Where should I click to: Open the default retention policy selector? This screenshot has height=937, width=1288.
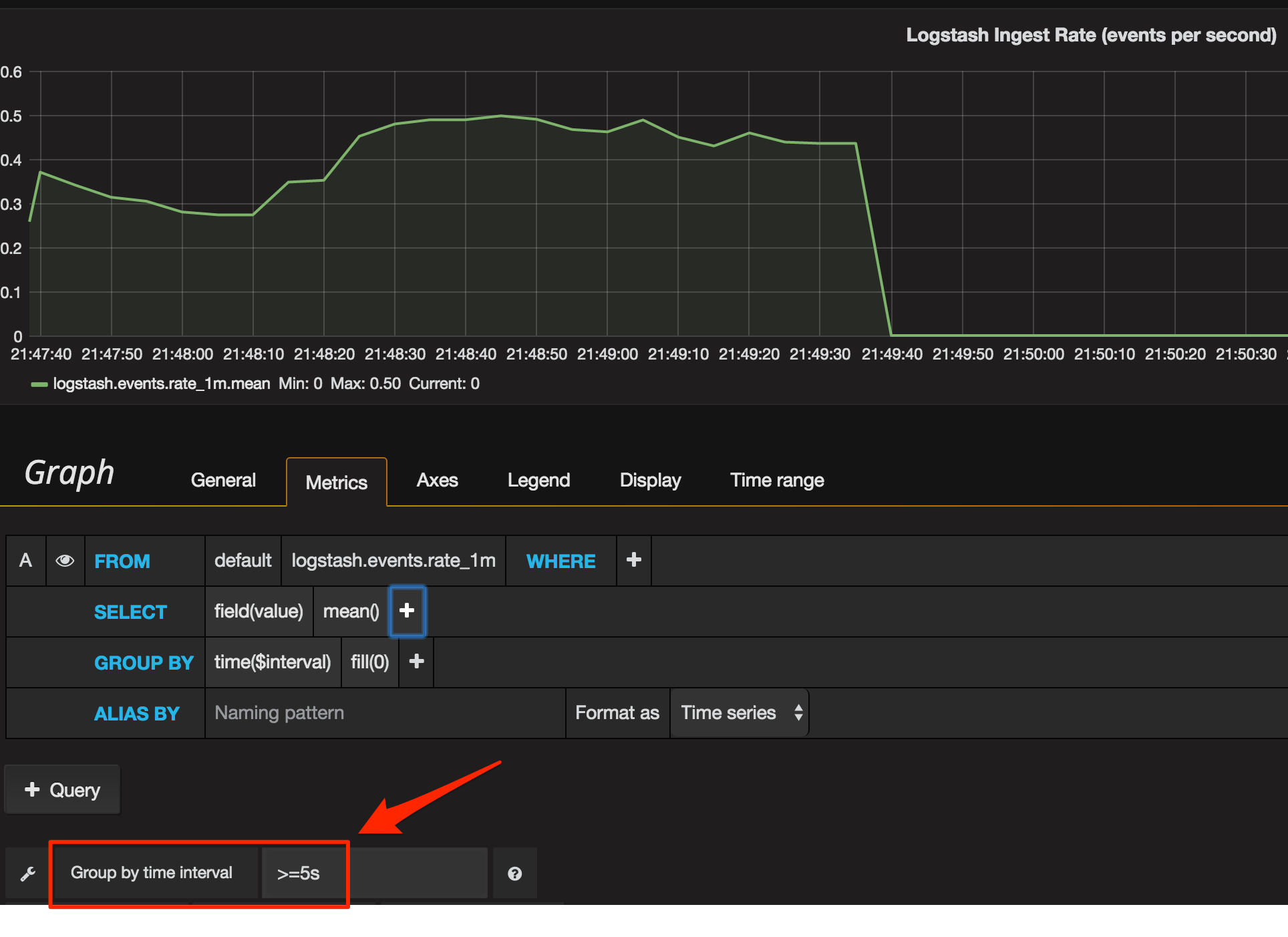243,561
